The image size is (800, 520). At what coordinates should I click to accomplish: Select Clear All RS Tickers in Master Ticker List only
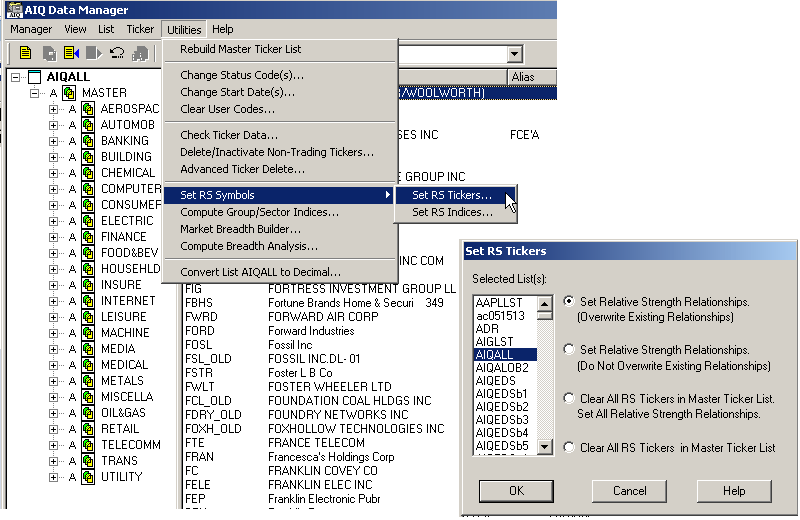coord(569,448)
